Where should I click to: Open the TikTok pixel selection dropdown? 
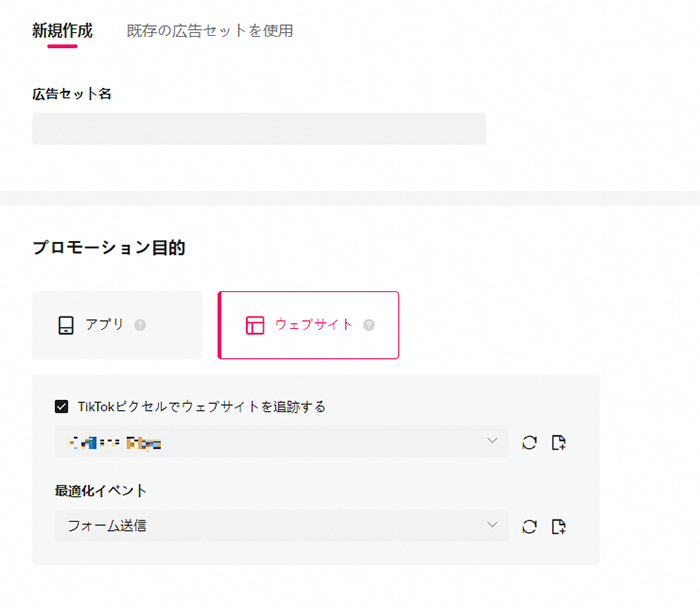pyautogui.click(x=281, y=442)
